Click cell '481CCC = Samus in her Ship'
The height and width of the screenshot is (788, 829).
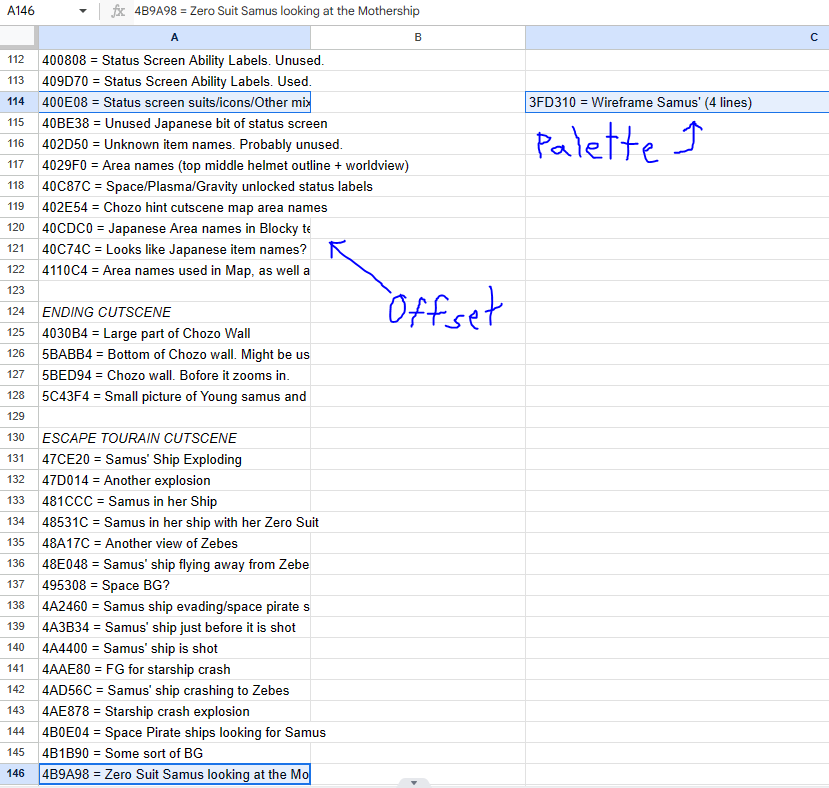coord(174,501)
